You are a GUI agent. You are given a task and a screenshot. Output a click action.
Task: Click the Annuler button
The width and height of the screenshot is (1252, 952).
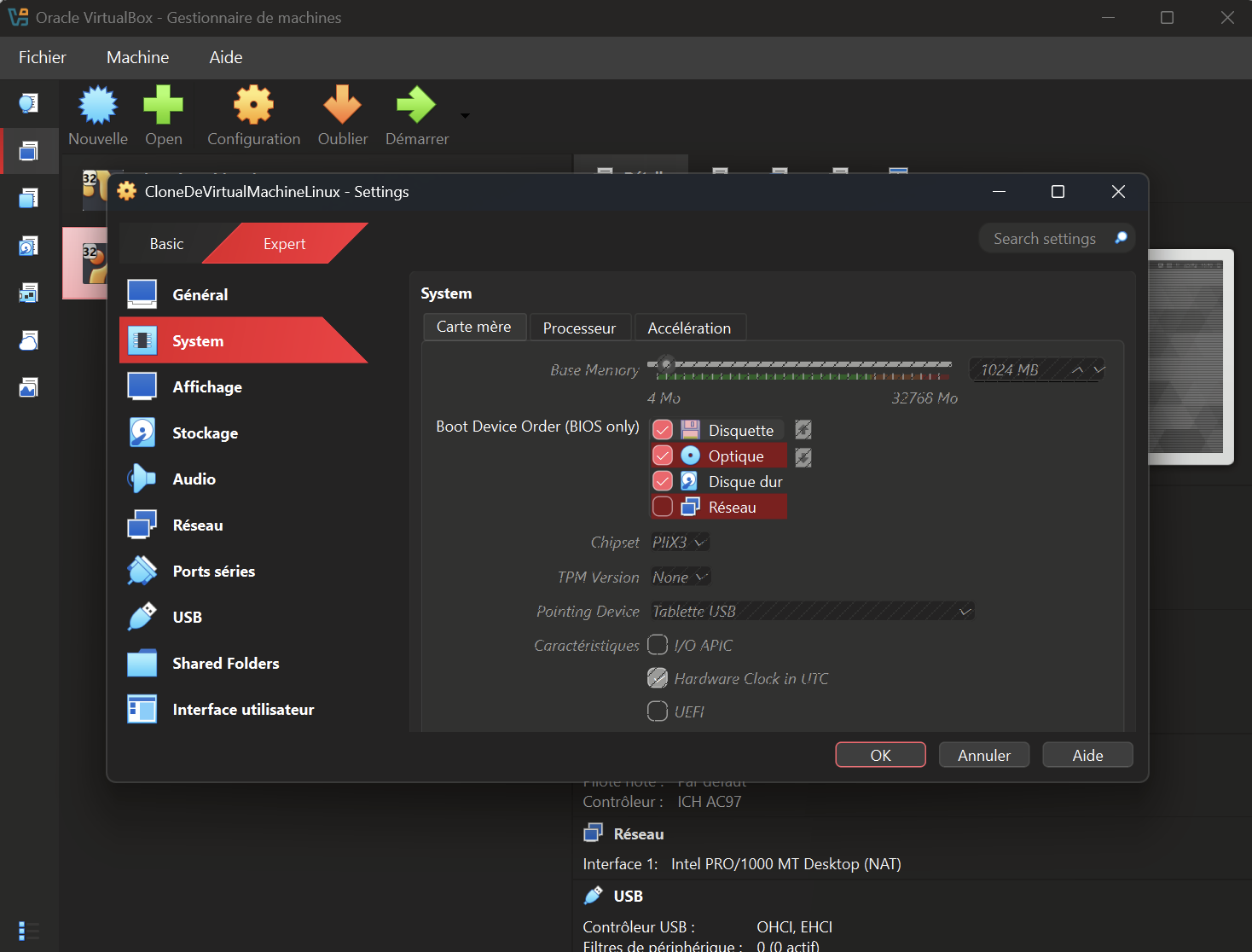[984, 755]
